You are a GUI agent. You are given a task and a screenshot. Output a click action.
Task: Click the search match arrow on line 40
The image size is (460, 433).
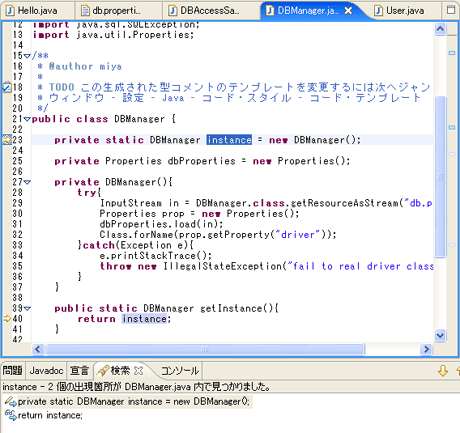7,318
